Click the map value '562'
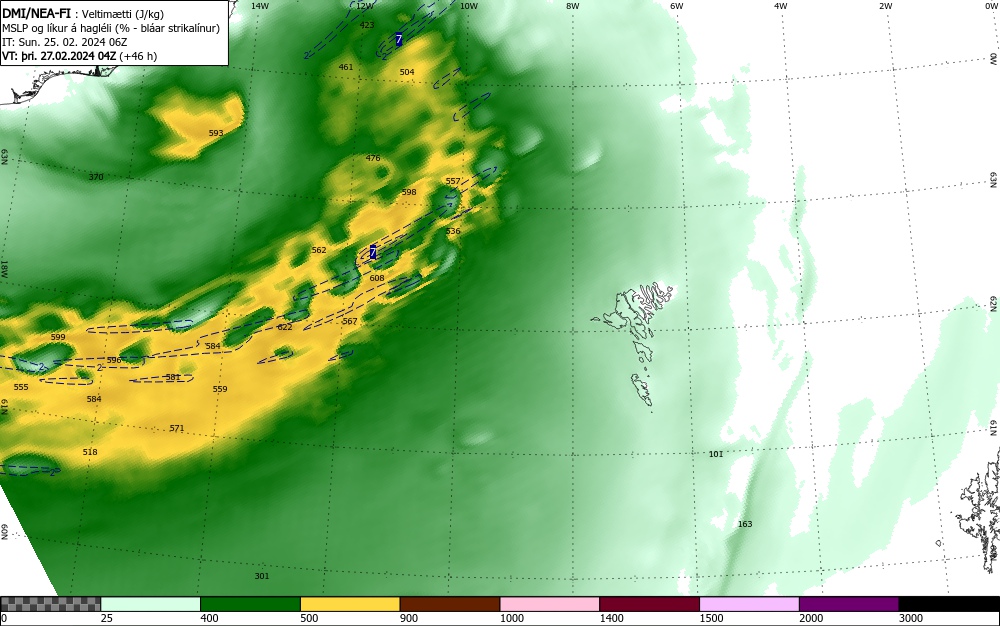 click(x=319, y=250)
